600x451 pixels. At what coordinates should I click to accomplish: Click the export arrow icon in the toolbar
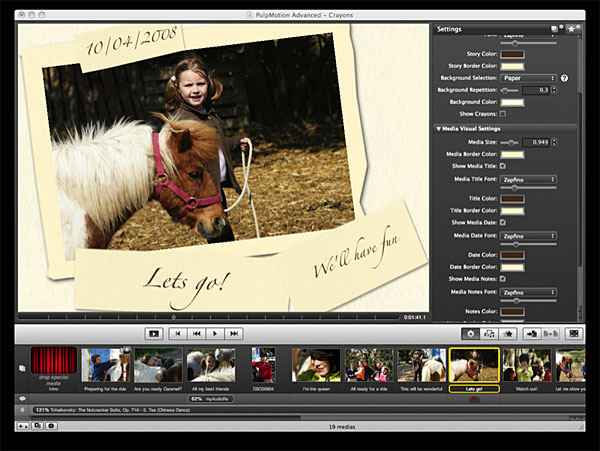click(x=532, y=334)
